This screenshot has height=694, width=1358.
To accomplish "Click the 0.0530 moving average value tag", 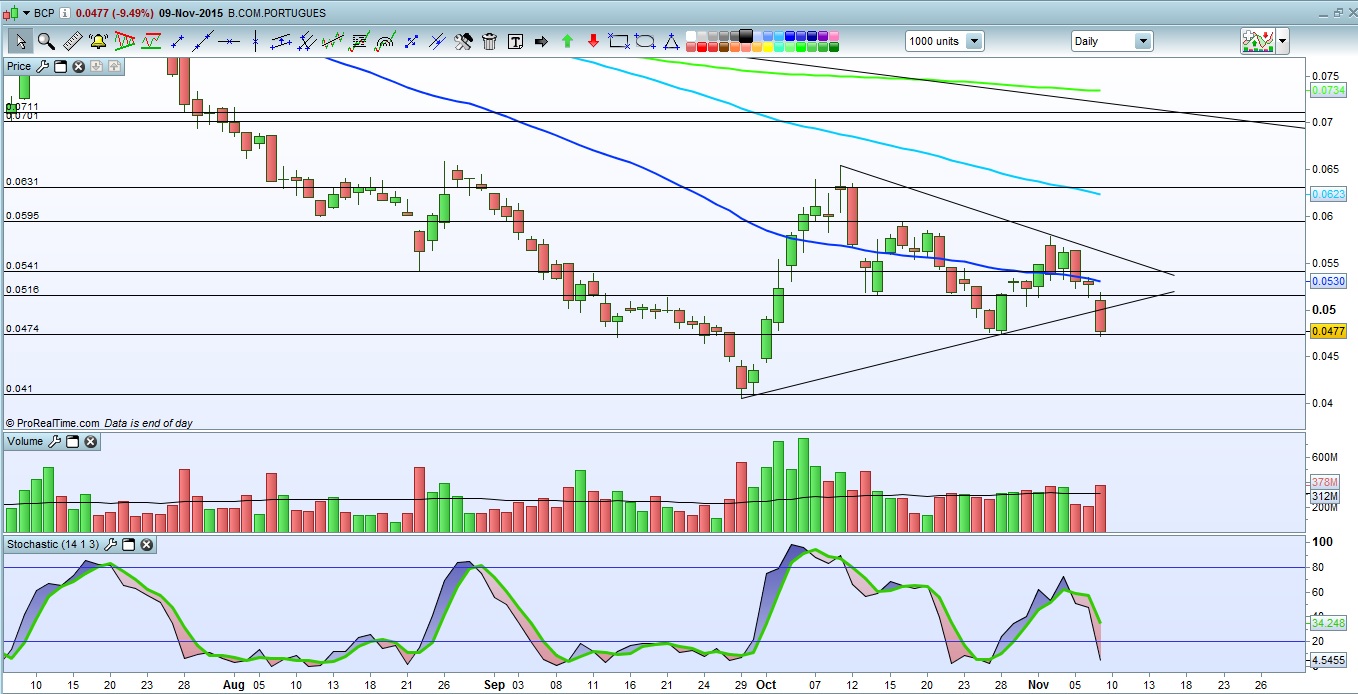I will click(x=1330, y=282).
